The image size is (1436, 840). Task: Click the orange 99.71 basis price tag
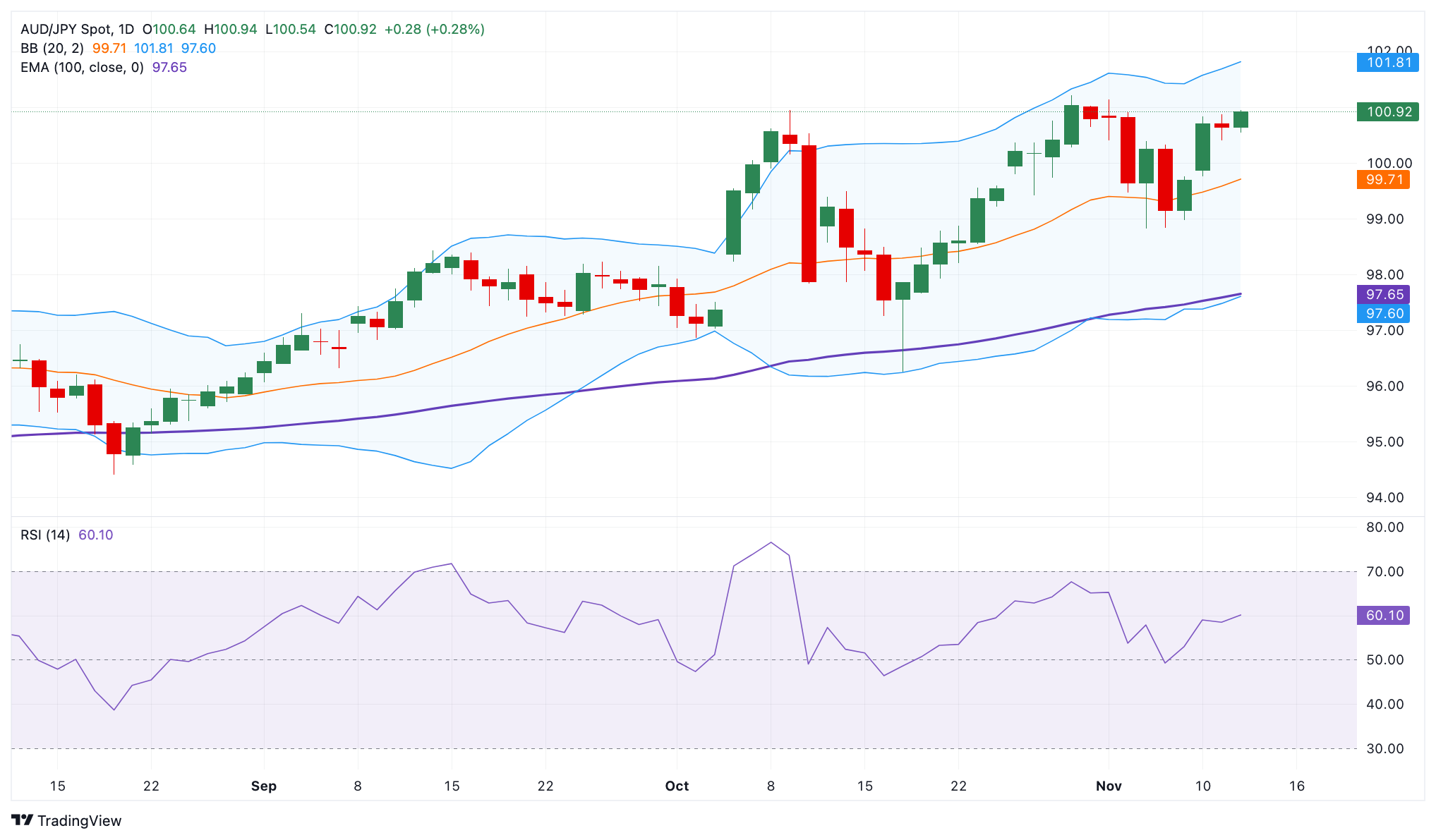(x=1383, y=180)
